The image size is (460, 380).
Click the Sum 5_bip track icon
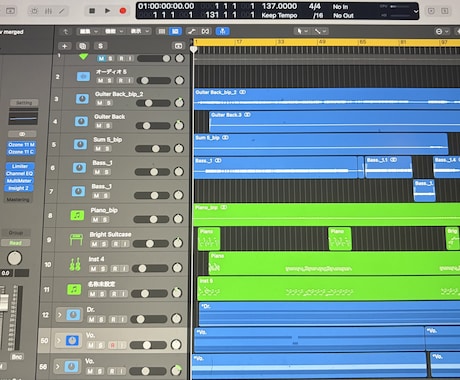coord(80,144)
